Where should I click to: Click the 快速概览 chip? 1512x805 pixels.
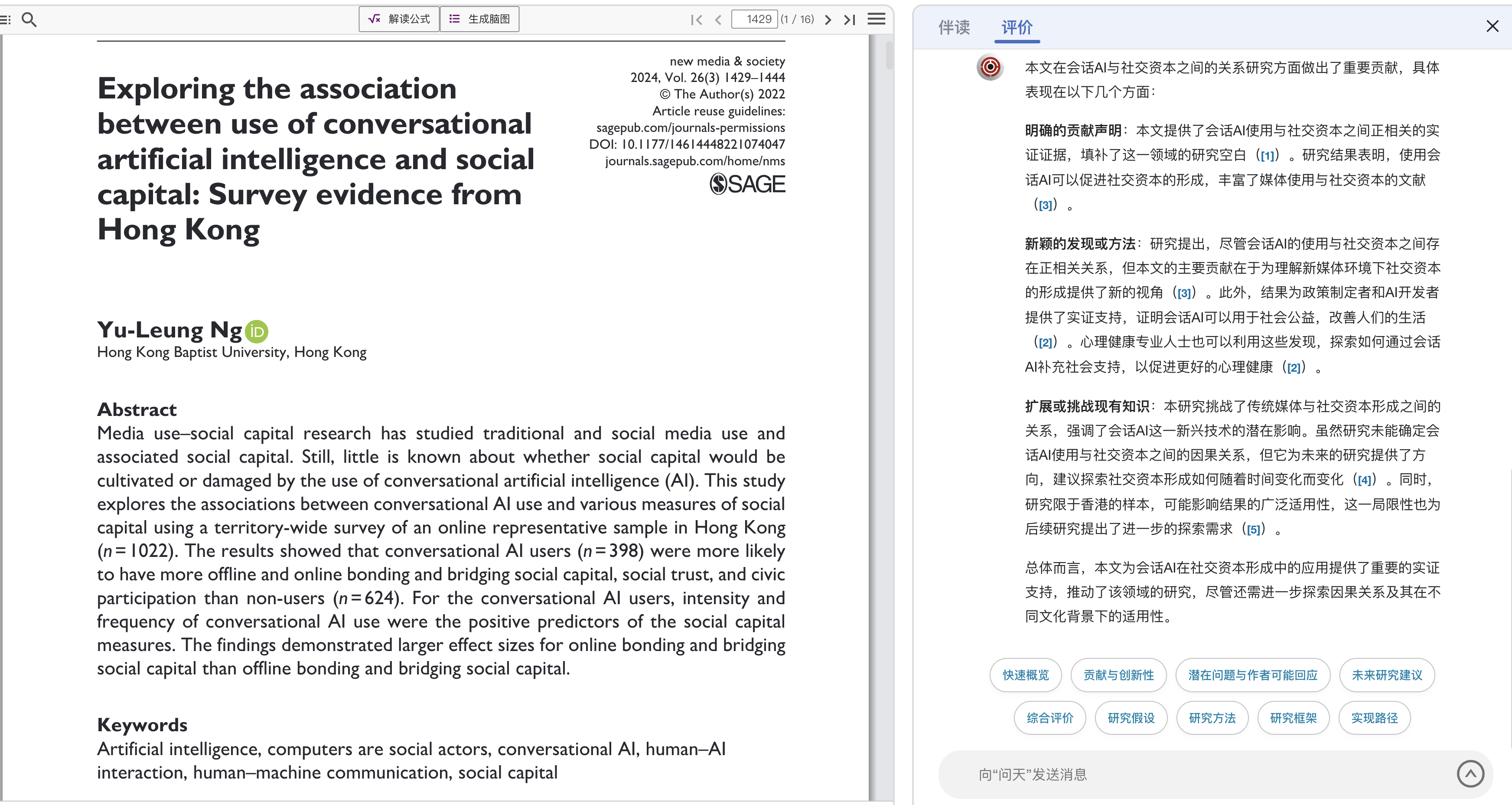pos(1026,674)
